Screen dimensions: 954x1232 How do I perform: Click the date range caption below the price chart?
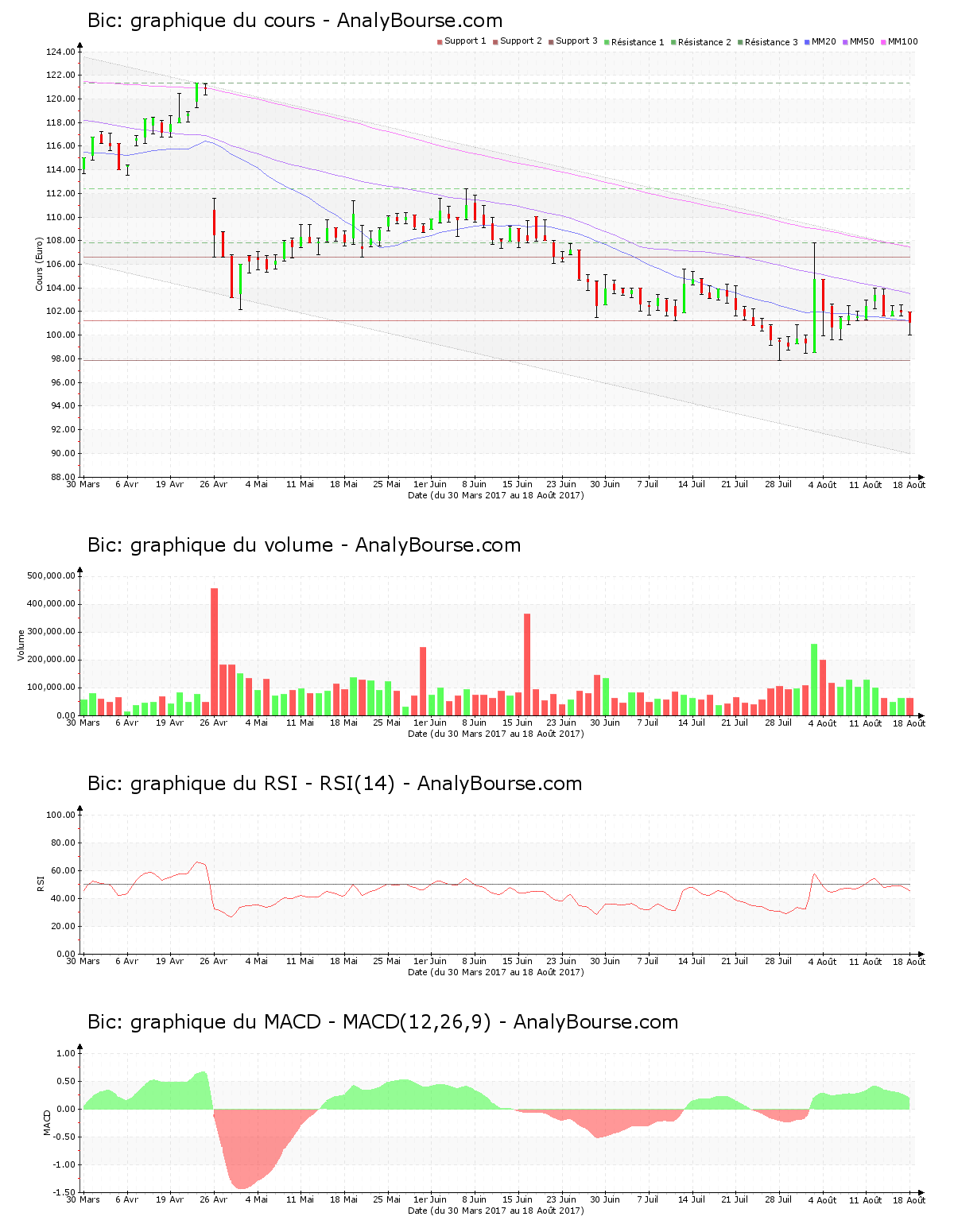(496, 495)
